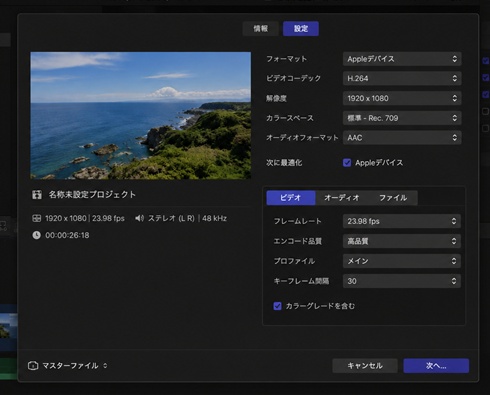Open the オーディオフォーマット AAC dropdown
Viewport: 490px width, 395px height.
tap(402, 138)
